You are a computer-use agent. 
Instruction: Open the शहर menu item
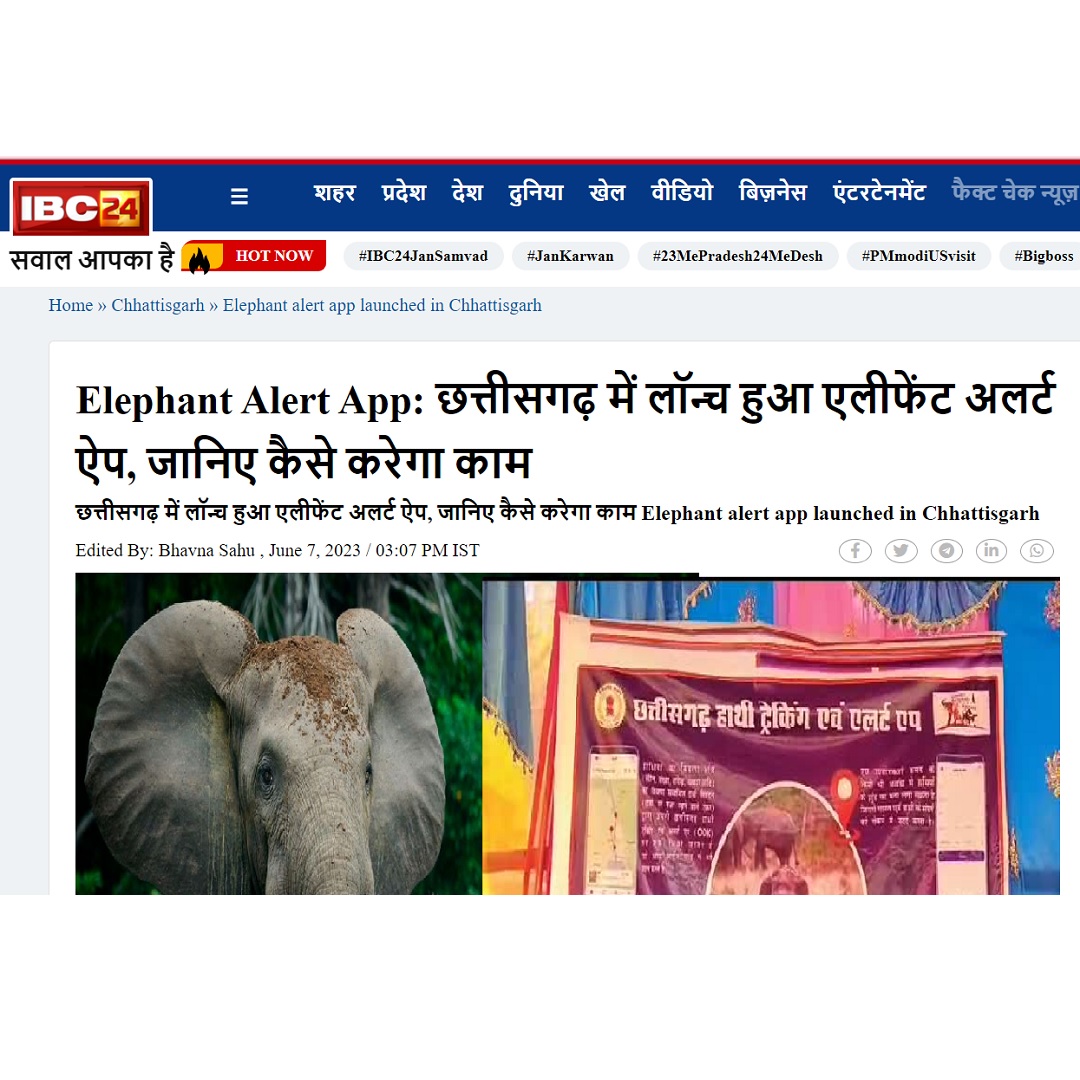pos(335,192)
